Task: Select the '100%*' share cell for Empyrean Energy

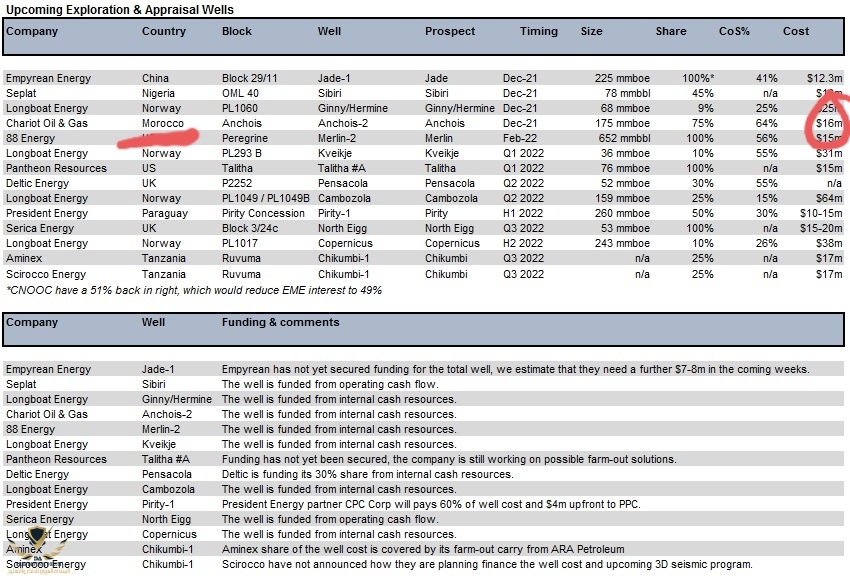Action: [x=698, y=78]
